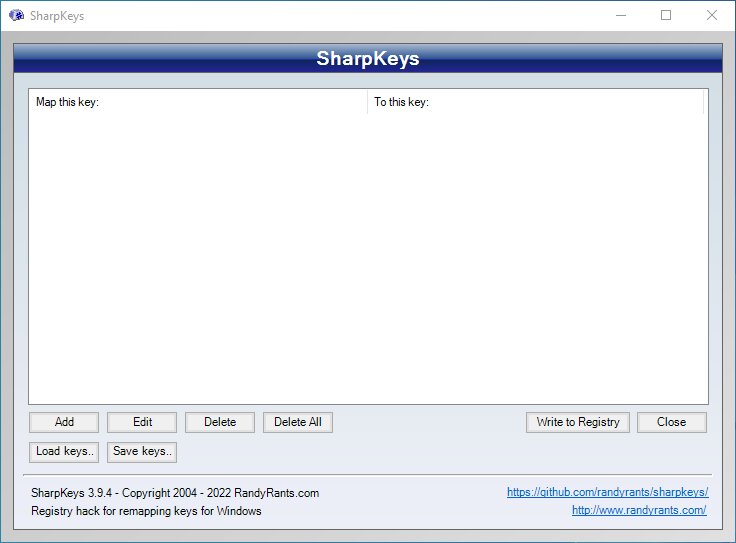The image size is (736, 543).
Task: Click inside the empty key mapping list
Action: [x=368, y=260]
